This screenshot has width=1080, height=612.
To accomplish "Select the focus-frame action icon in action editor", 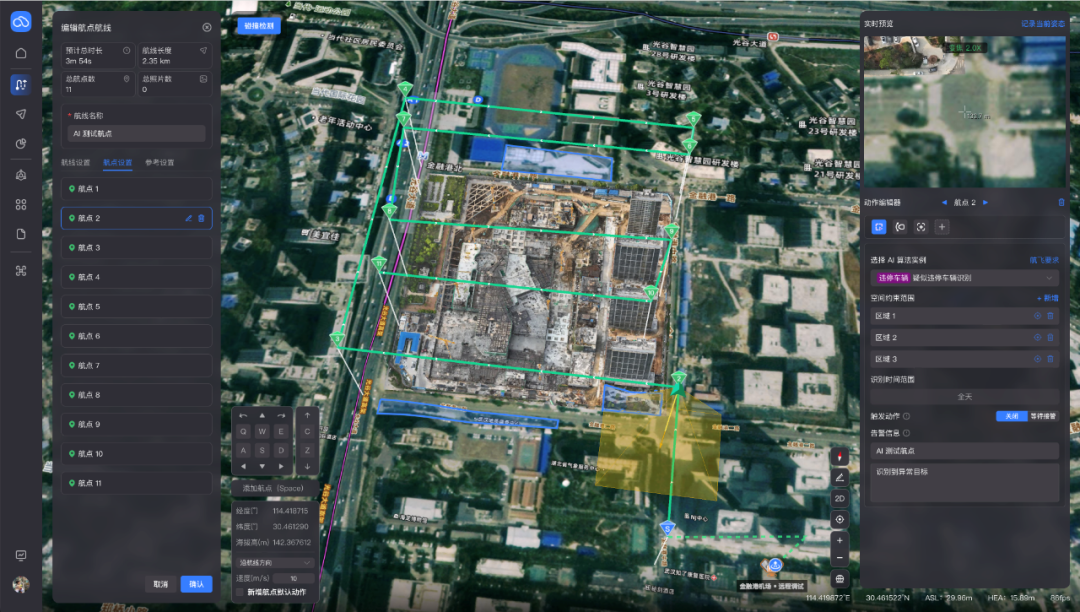I will coord(921,226).
